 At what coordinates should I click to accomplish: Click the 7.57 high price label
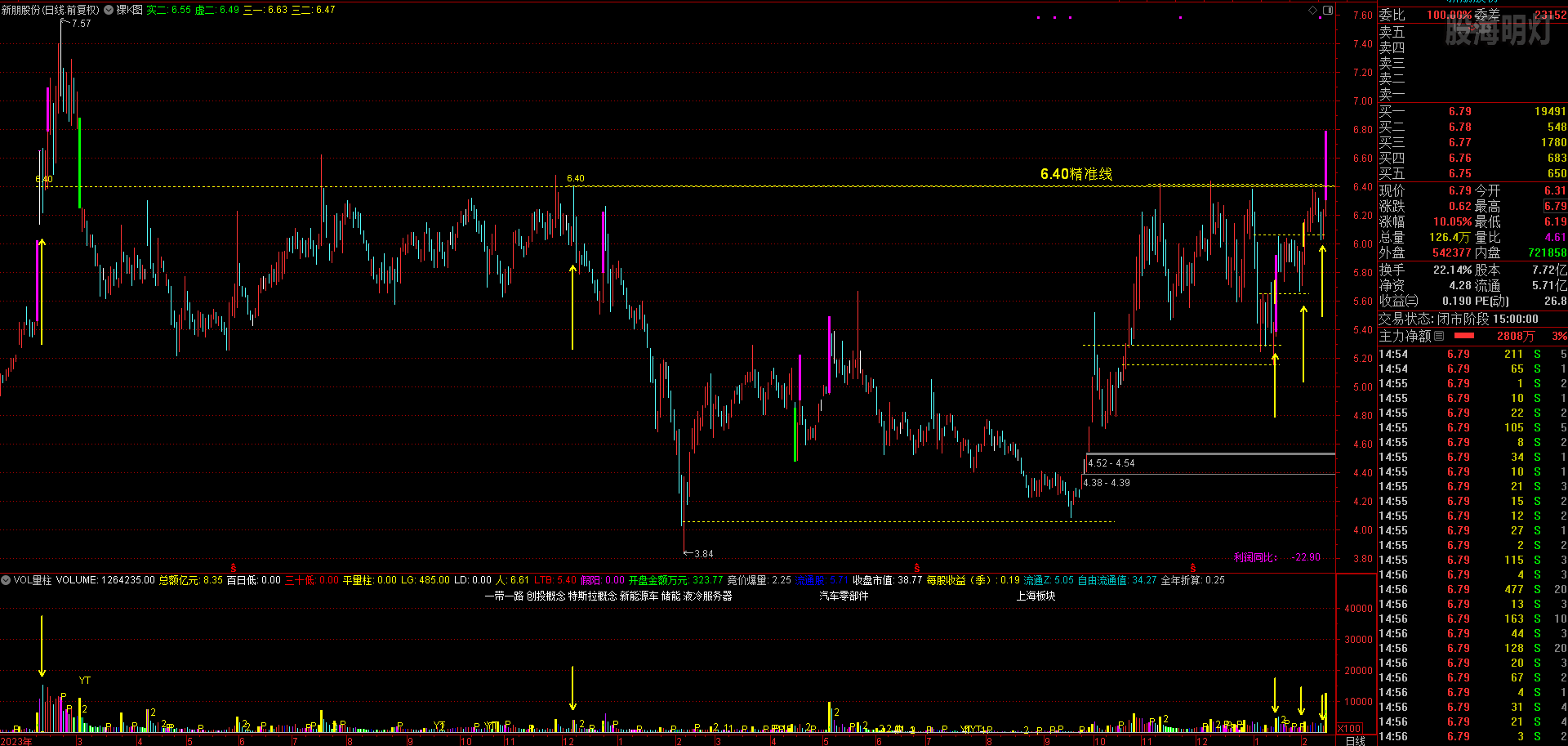click(x=81, y=24)
